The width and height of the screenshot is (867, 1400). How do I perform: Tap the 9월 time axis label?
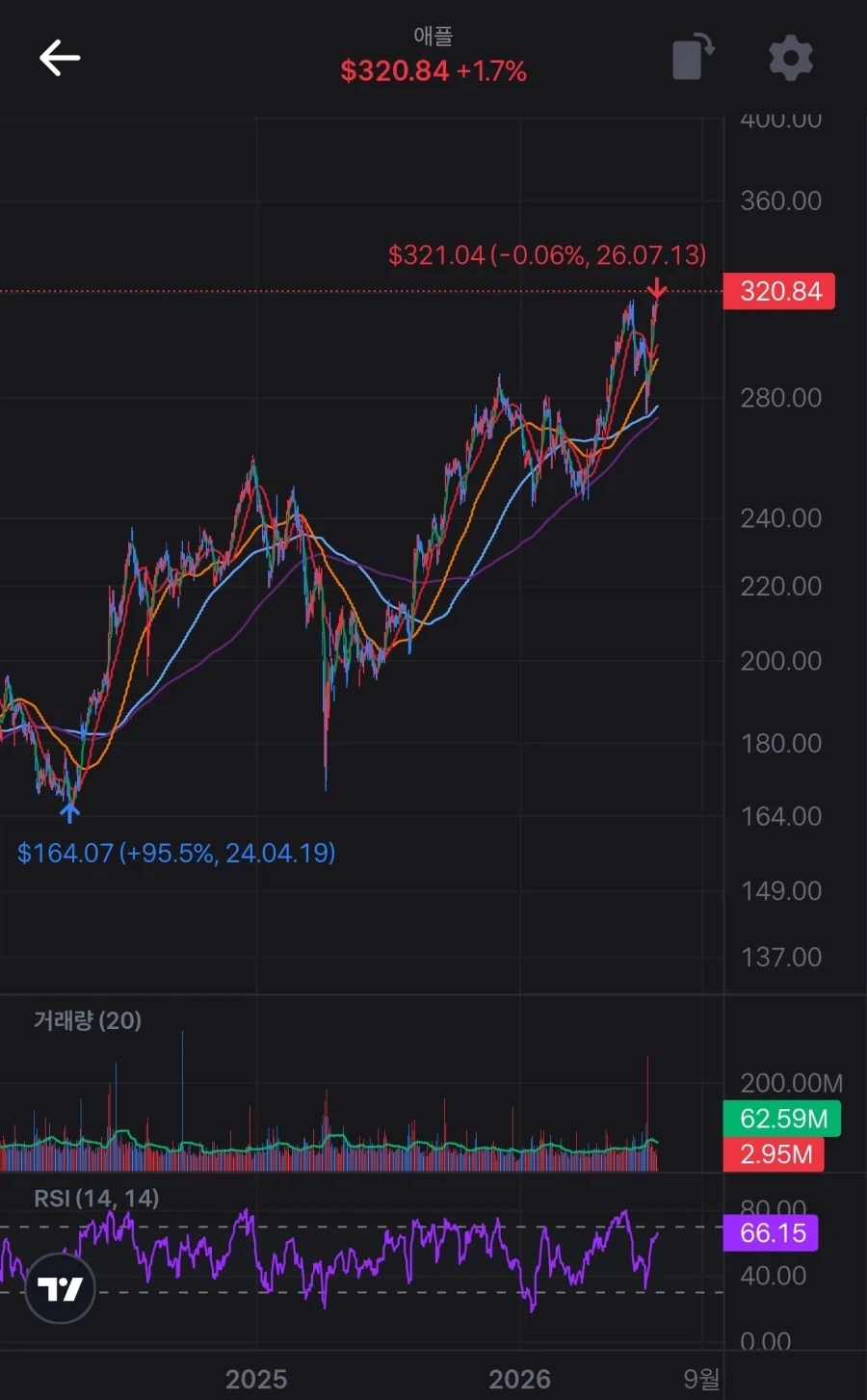pyautogui.click(x=701, y=1379)
